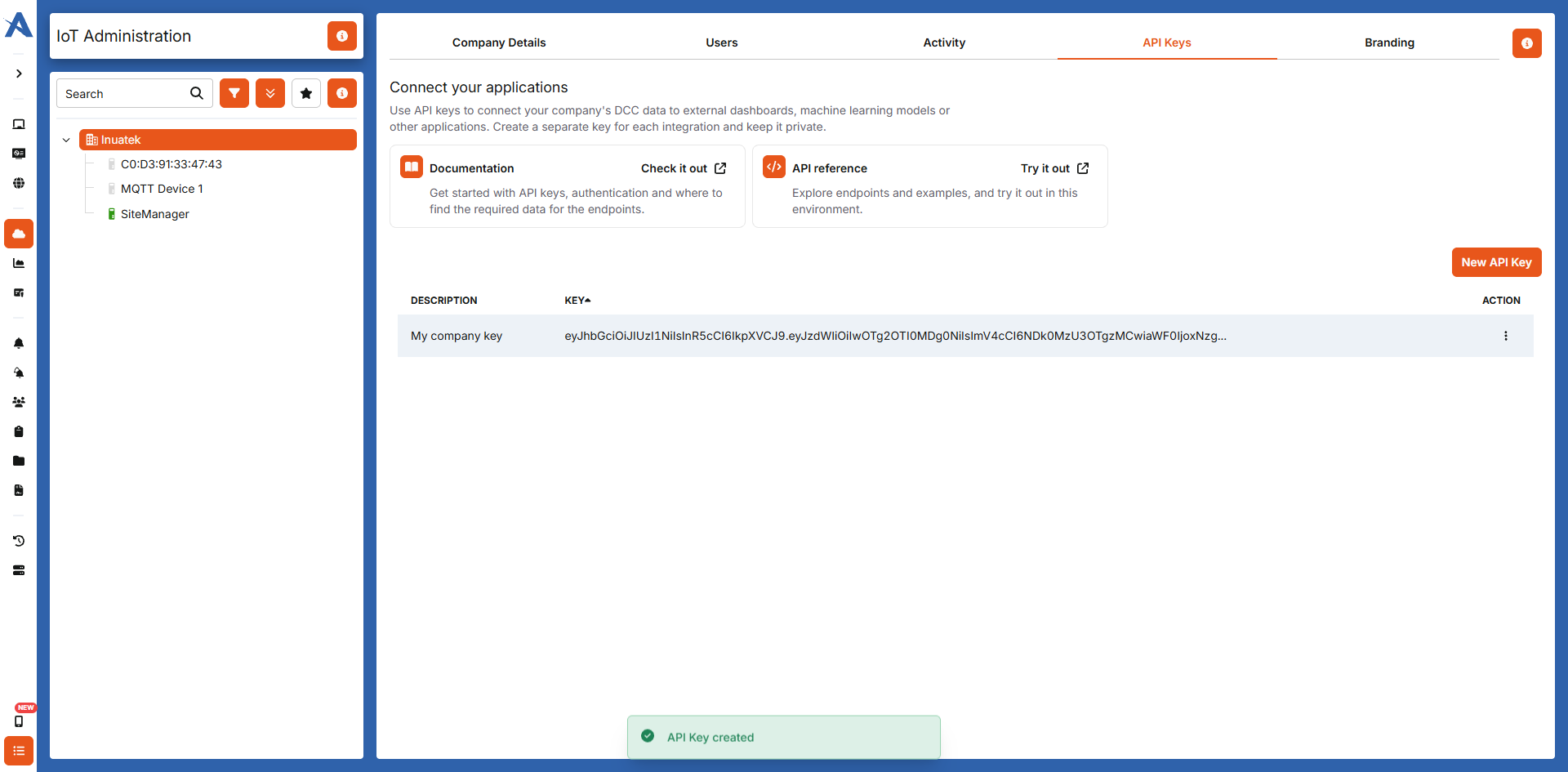Image resolution: width=1568 pixels, height=772 pixels.
Task: Open the bell alarms icon in sidebar
Action: point(19,343)
